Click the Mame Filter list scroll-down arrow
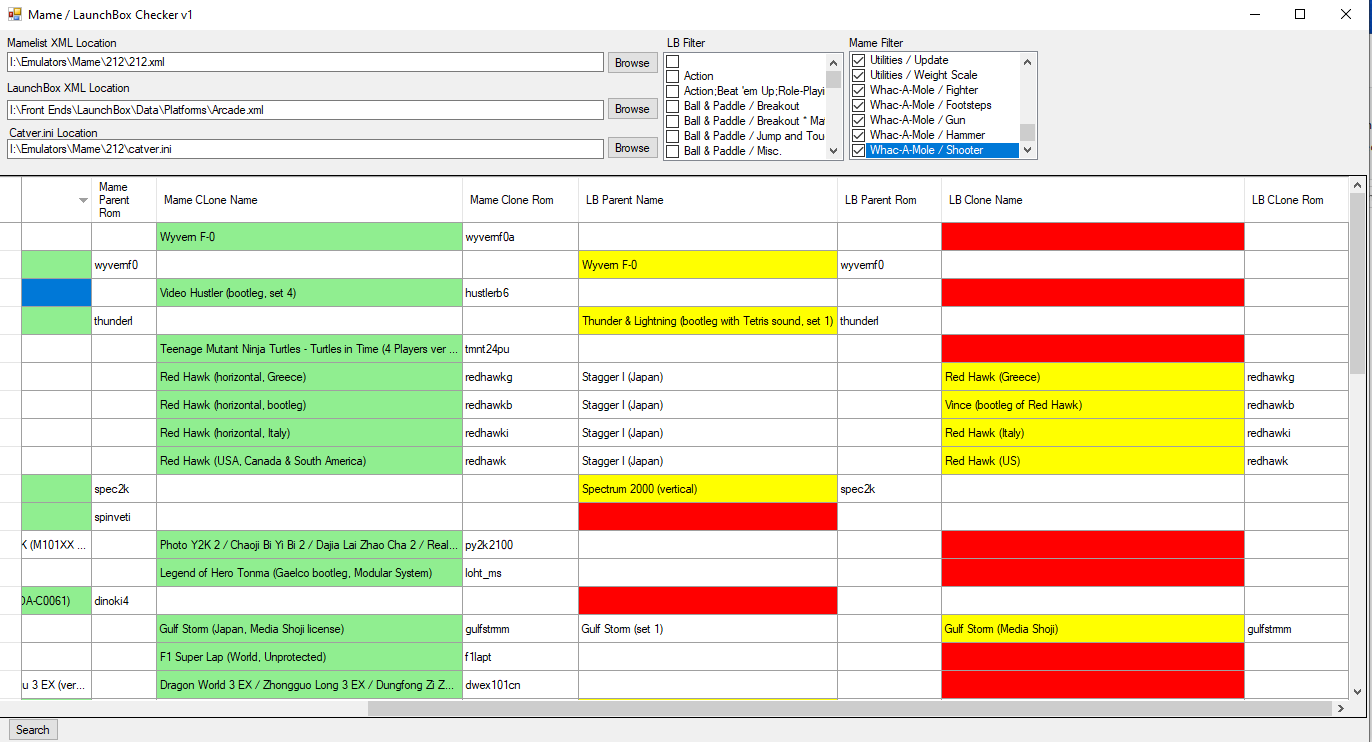Viewport: 1372px width, 742px height. click(1027, 150)
